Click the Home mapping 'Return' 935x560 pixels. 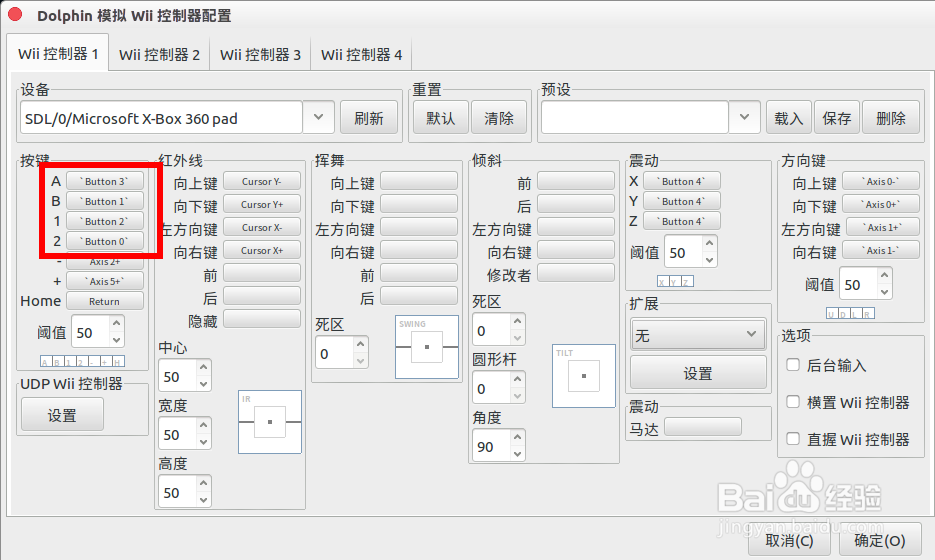coord(105,301)
